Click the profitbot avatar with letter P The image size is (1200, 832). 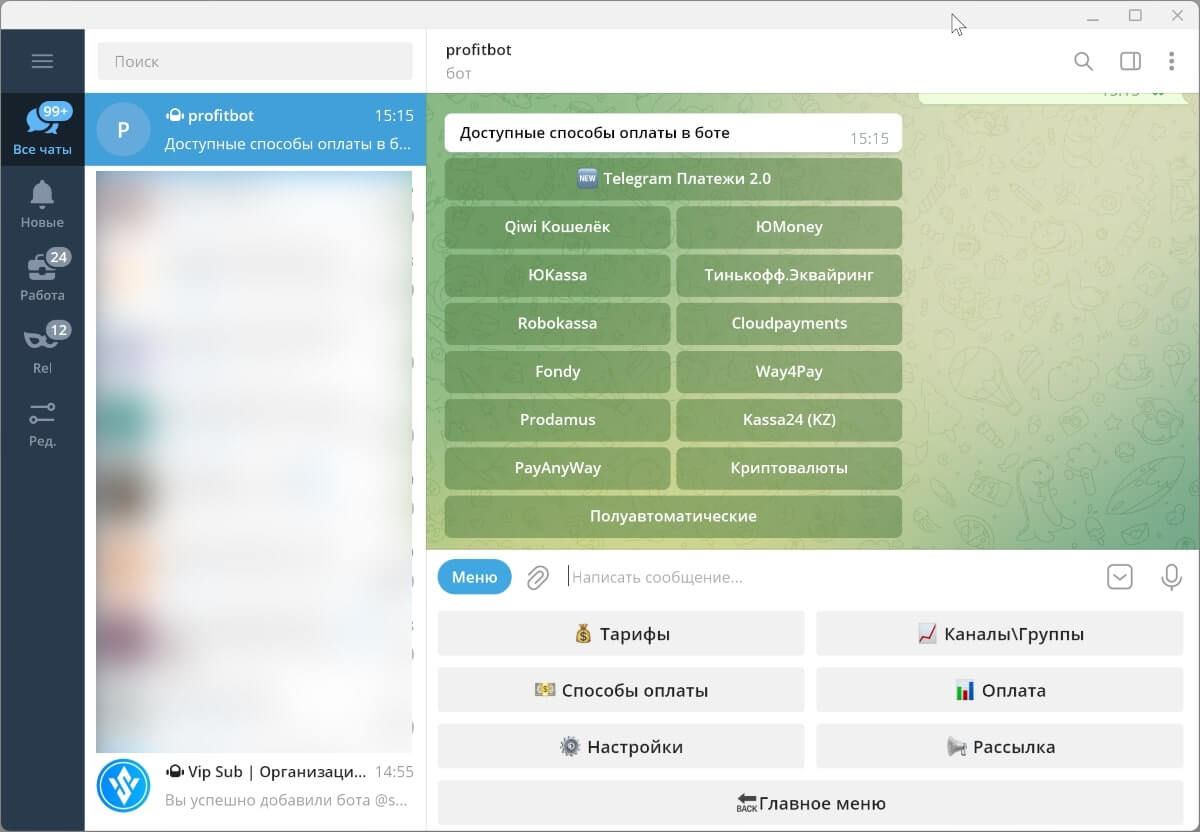click(123, 130)
